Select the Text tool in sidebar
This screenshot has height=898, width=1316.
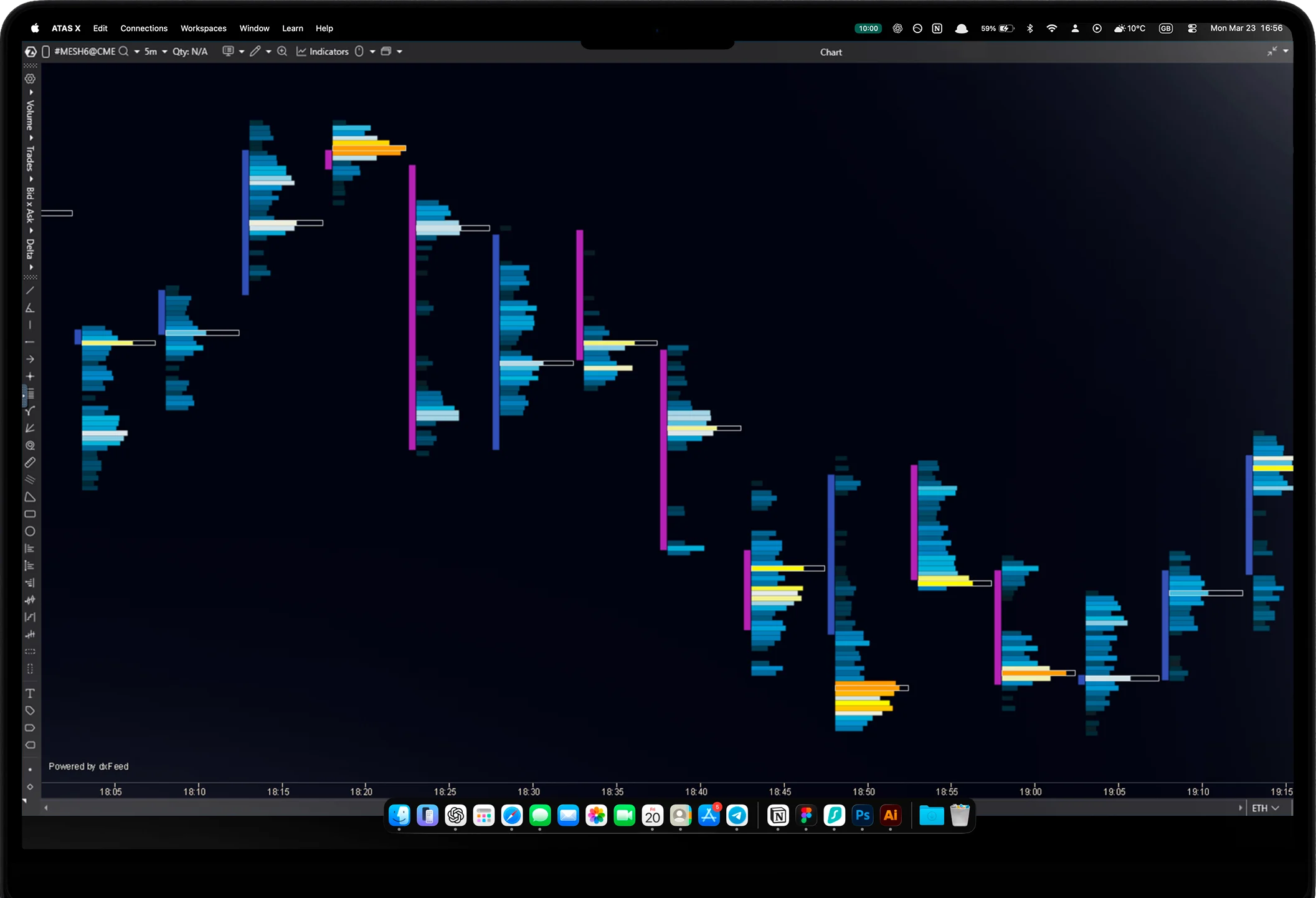(30, 693)
